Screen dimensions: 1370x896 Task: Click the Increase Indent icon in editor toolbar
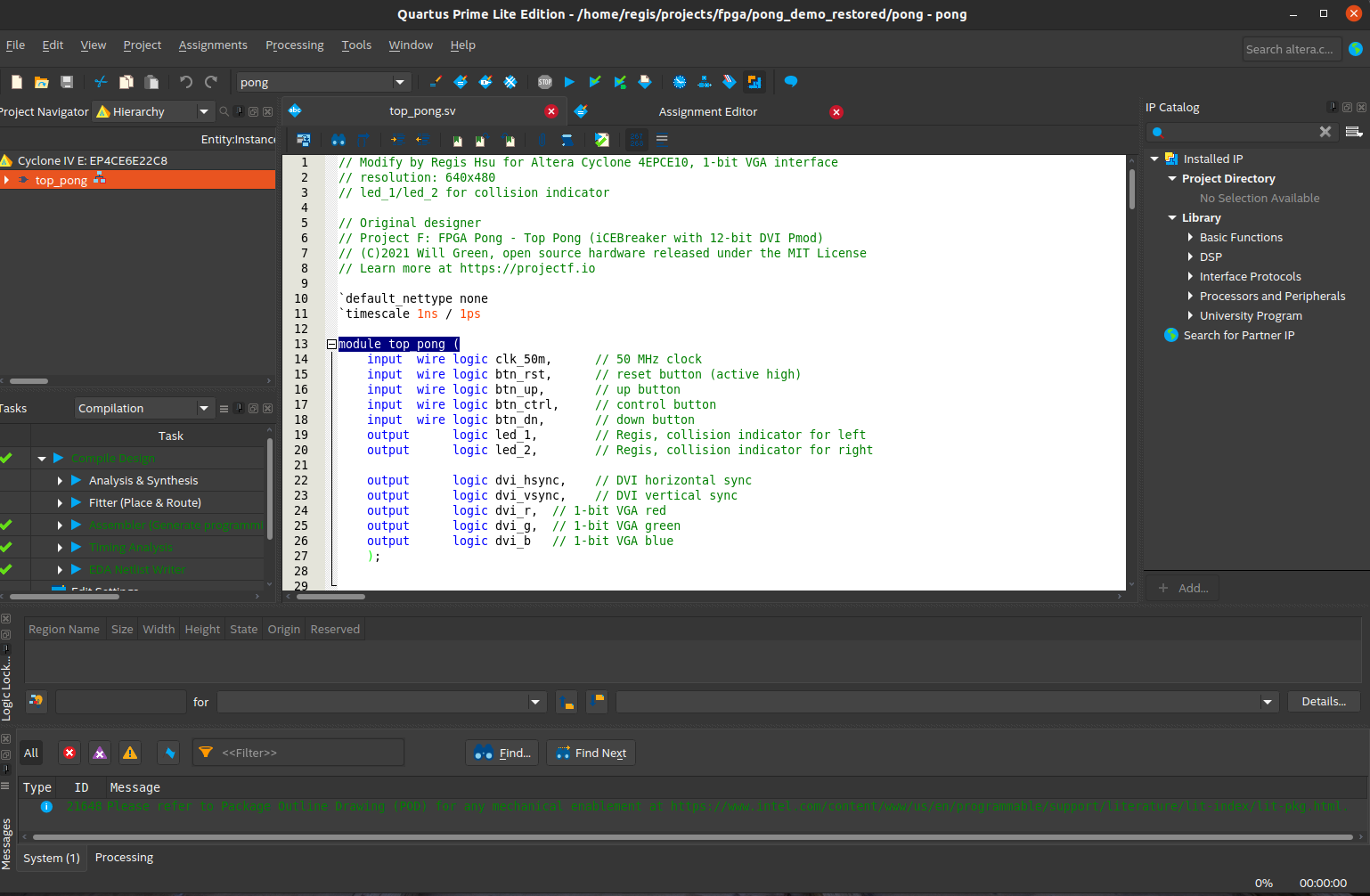(x=397, y=140)
